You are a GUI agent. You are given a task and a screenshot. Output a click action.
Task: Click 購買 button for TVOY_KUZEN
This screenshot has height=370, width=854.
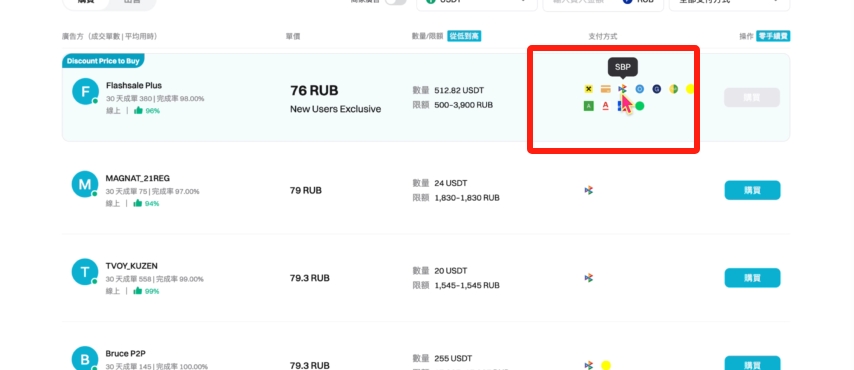coord(752,278)
